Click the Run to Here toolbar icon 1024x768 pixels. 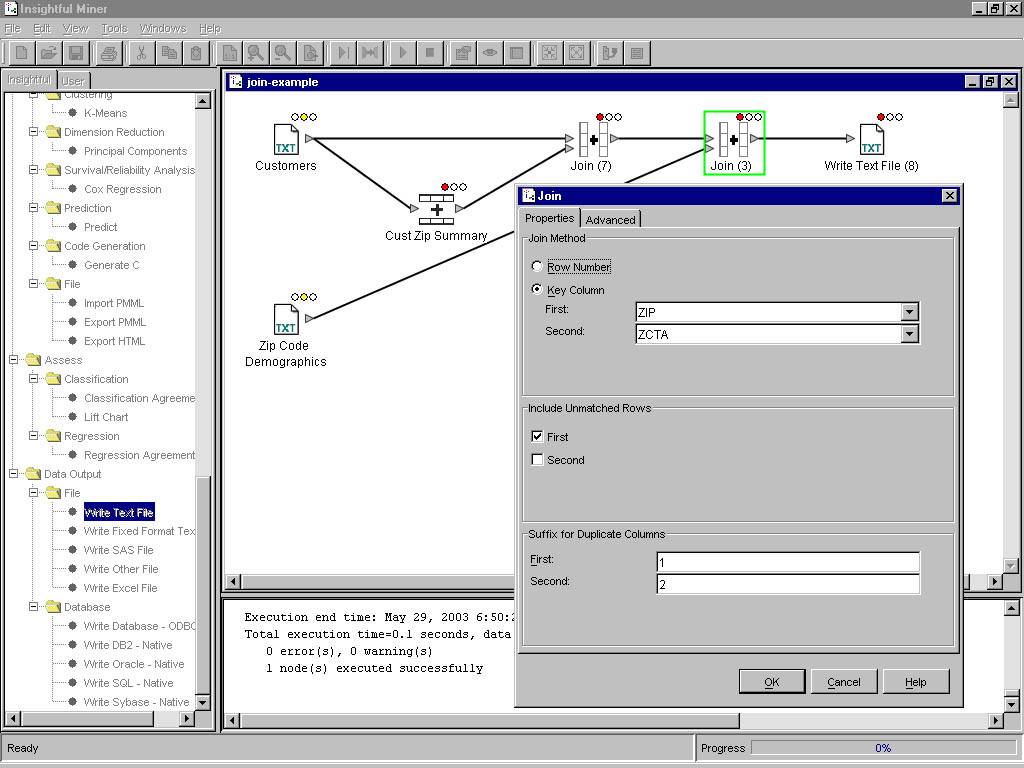pyautogui.click(x=343, y=53)
